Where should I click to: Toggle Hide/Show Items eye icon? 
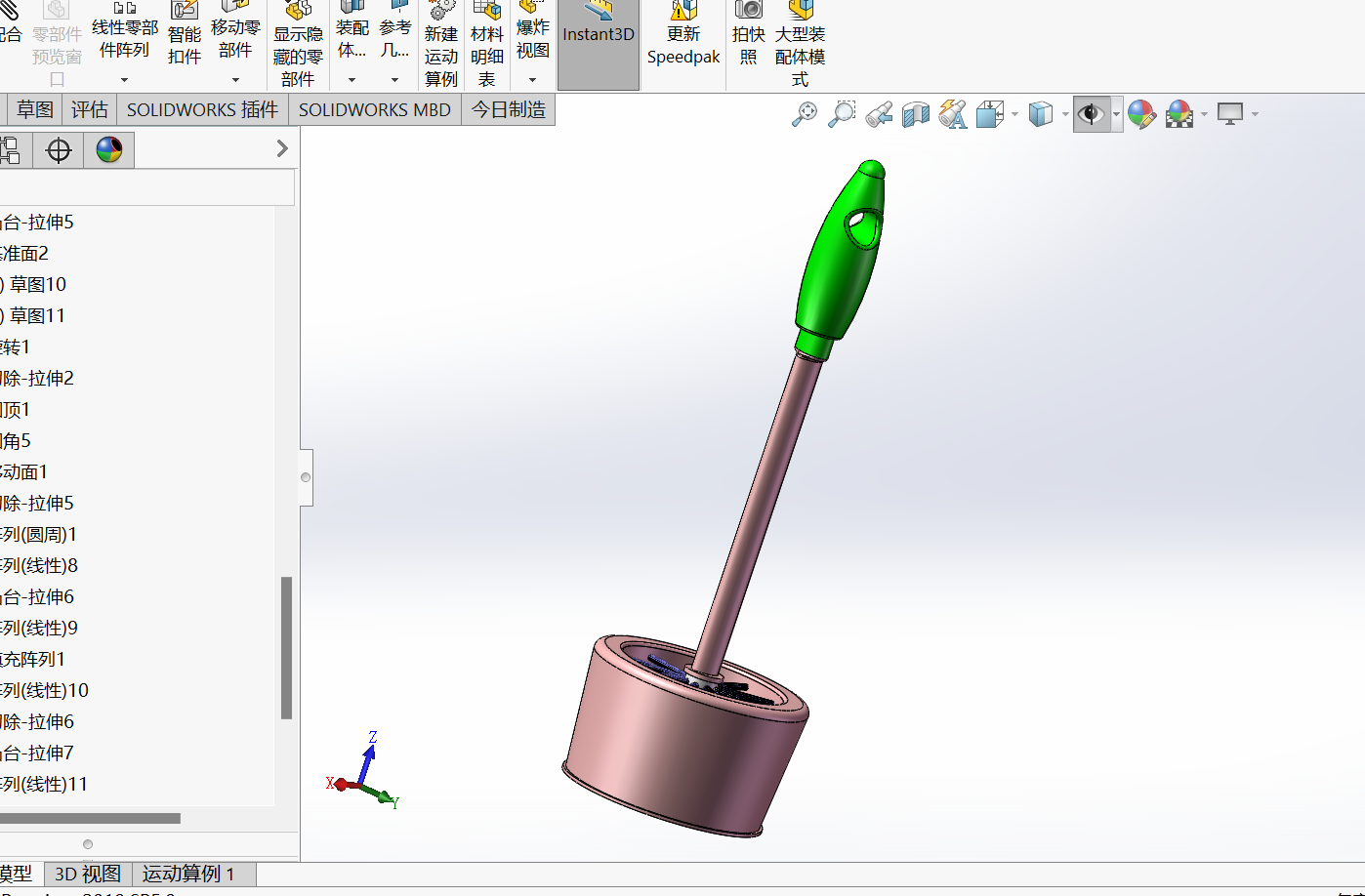point(1091,114)
